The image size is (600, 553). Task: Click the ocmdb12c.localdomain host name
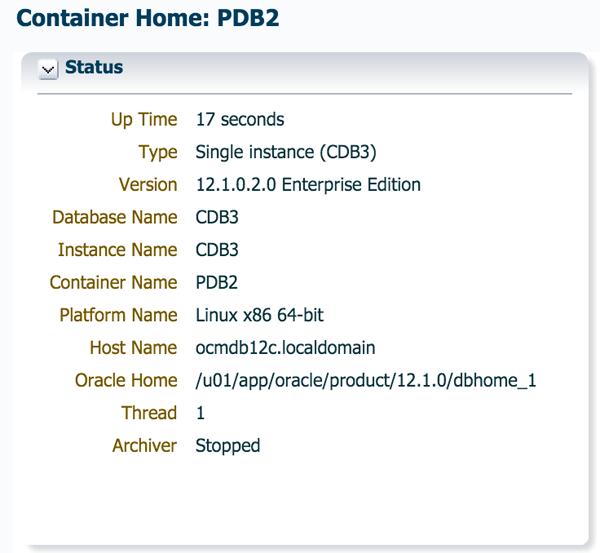(x=285, y=348)
